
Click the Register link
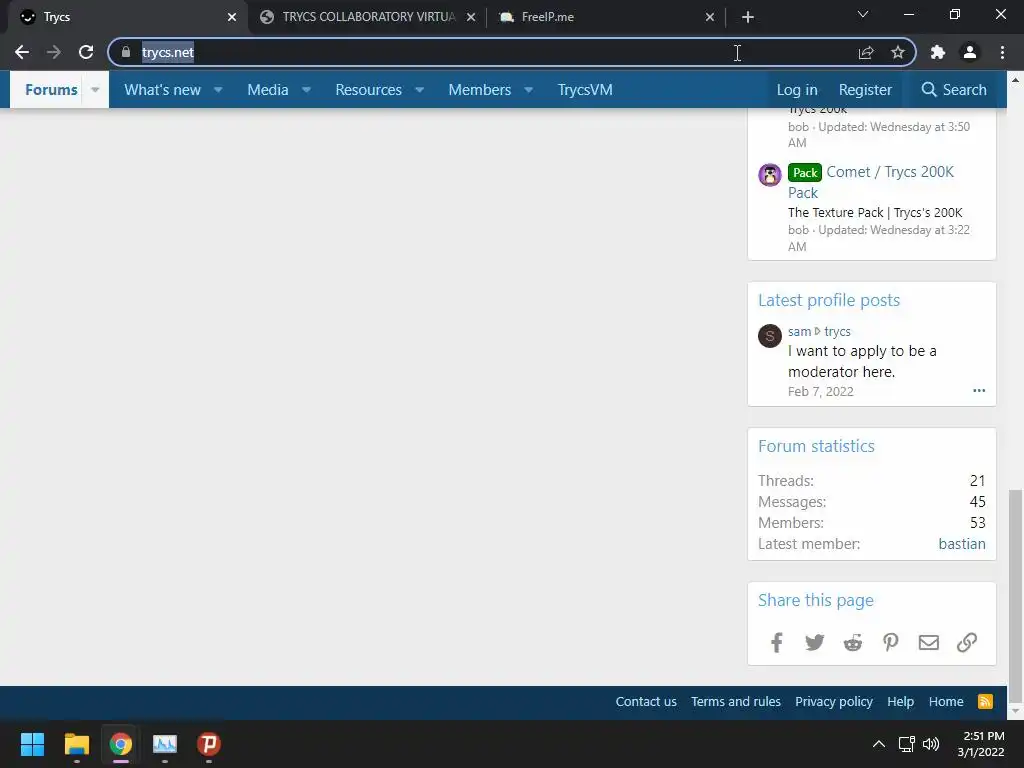865,90
